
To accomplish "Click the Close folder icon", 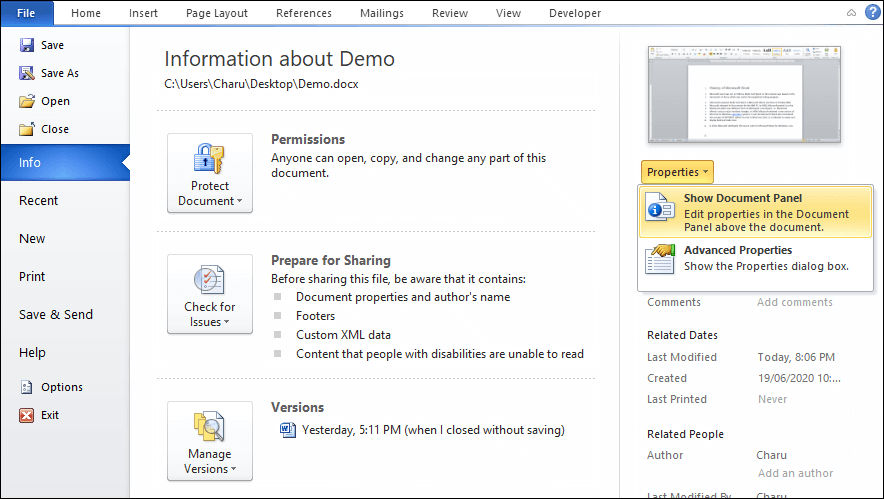I will (x=26, y=129).
